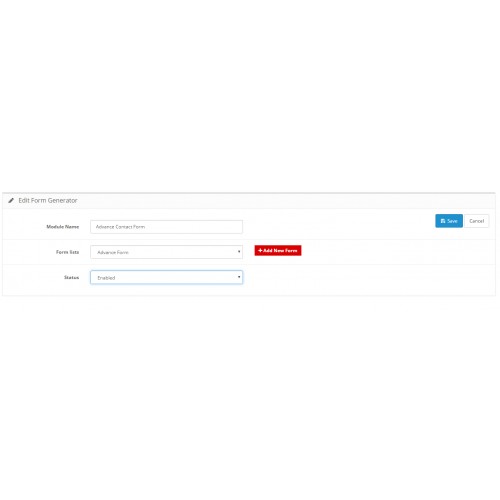Click the floppy disk icon on Save
Image resolution: width=500 pixels, height=500 pixels.
coord(443,221)
